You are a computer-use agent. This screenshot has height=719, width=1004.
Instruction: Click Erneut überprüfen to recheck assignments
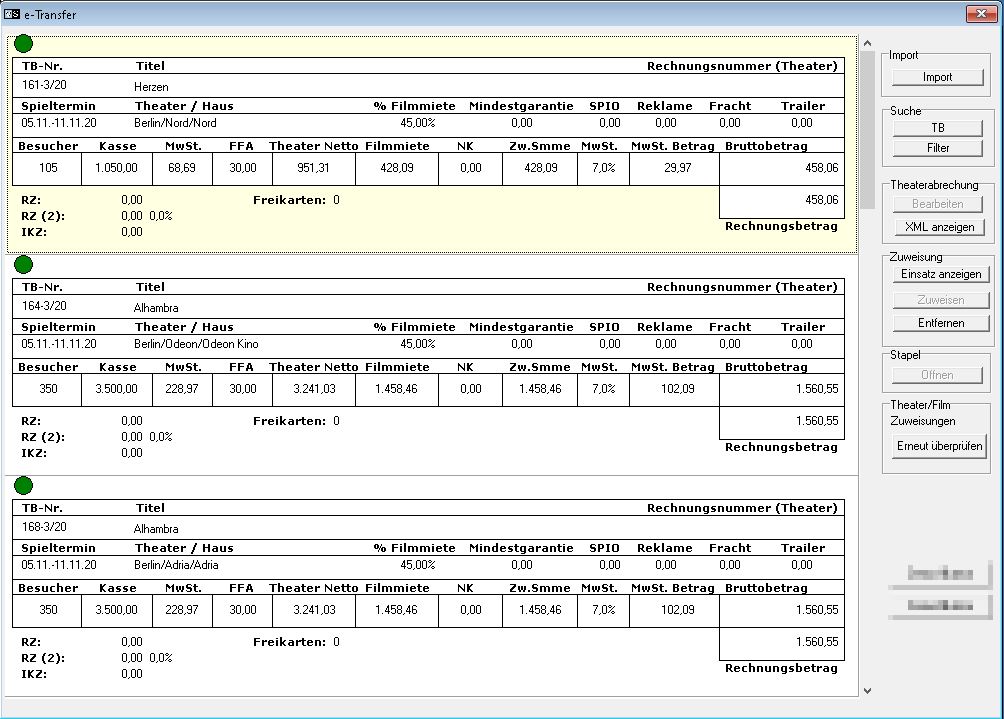click(939, 446)
